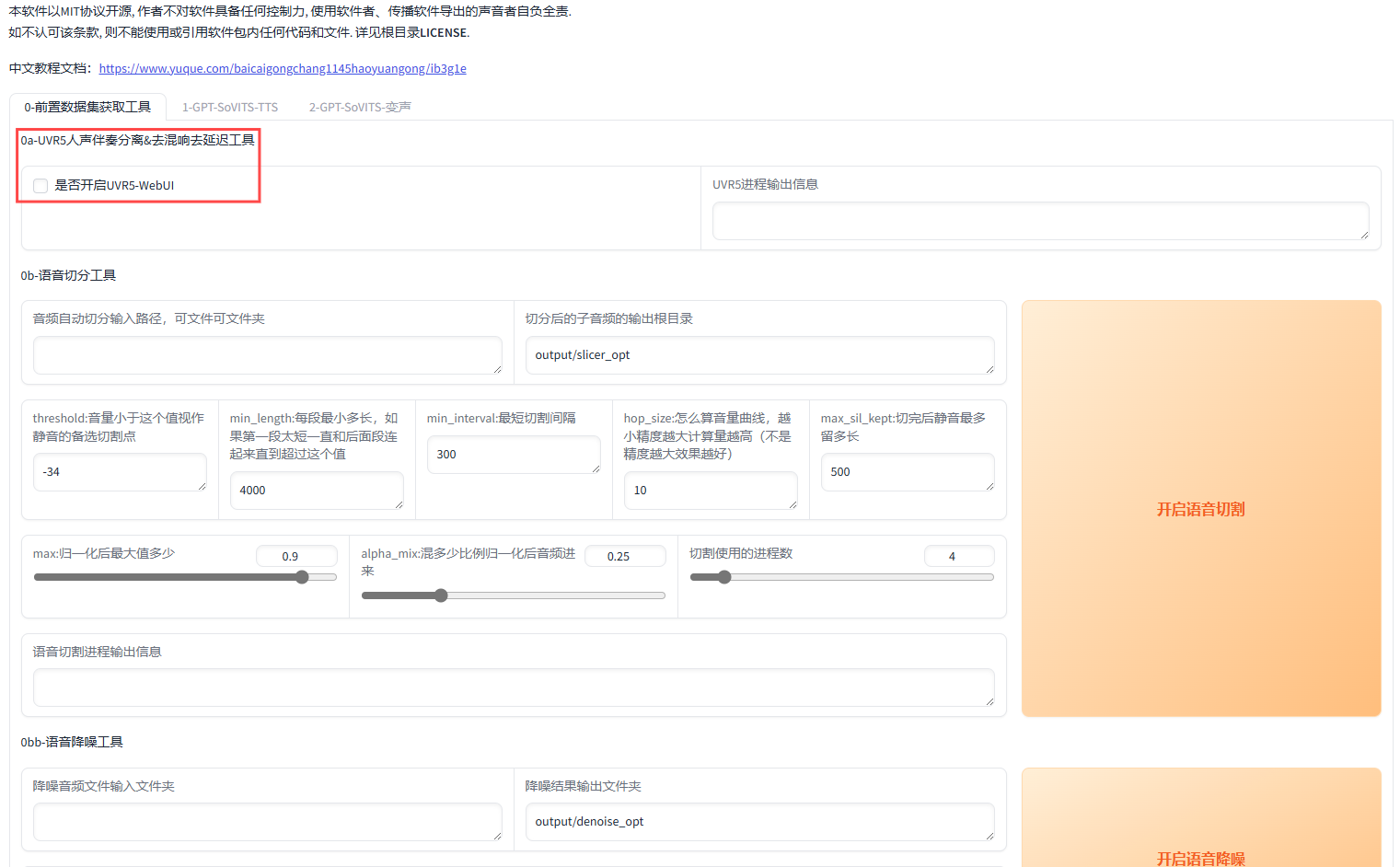This screenshot has width=1400, height=867.
Task: Click the min_length field showing 4000
Action: click(317, 491)
